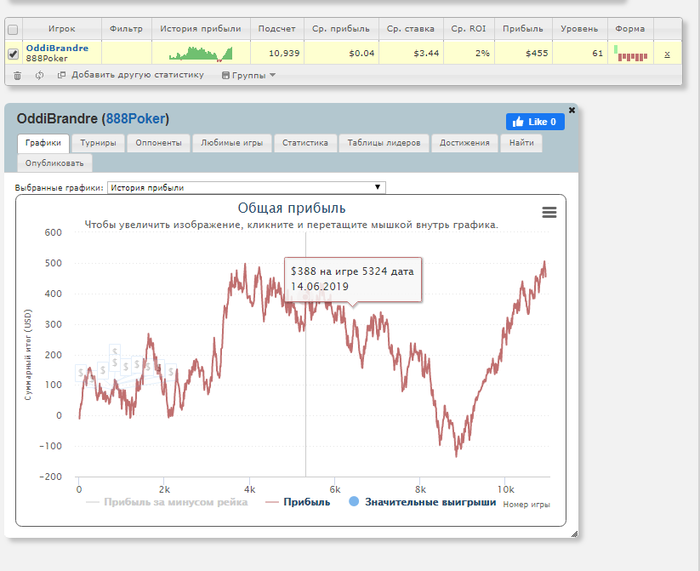
Task: Toggle the Прибыль legend series
Action: [x=298, y=502]
